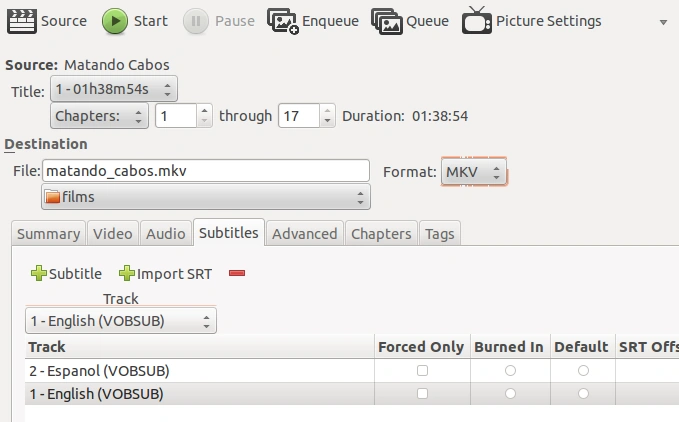Switch to the Audio tab
The width and height of the screenshot is (679, 422).
166,234
